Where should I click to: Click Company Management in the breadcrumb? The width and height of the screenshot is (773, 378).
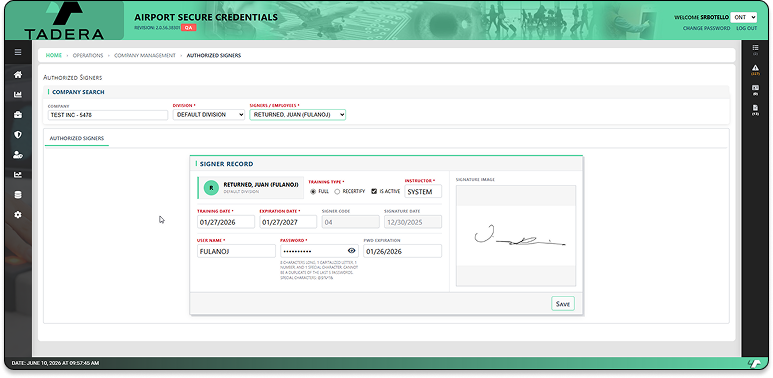(145, 56)
